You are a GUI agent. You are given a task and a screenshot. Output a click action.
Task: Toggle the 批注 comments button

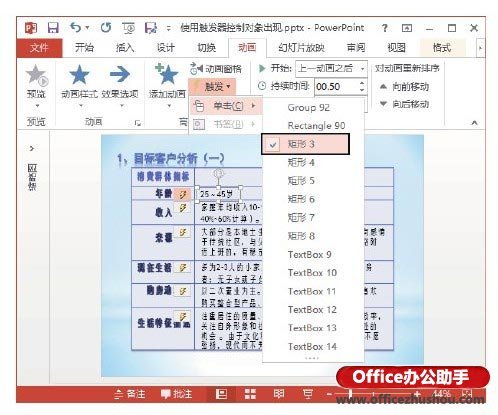[177, 394]
